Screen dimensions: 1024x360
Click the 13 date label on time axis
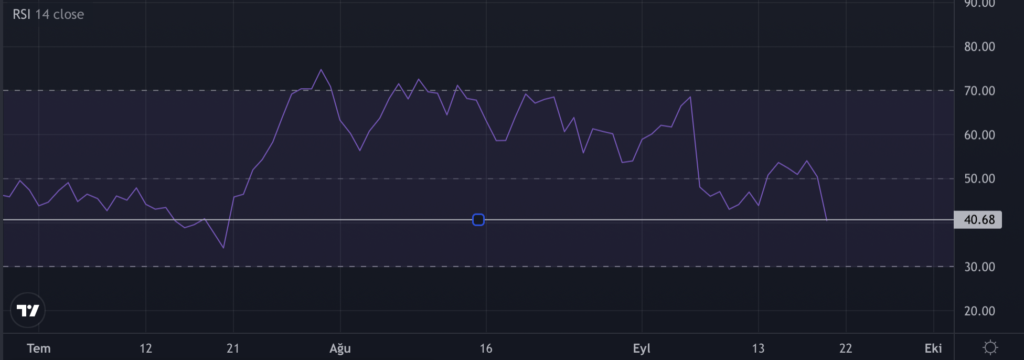coord(758,348)
